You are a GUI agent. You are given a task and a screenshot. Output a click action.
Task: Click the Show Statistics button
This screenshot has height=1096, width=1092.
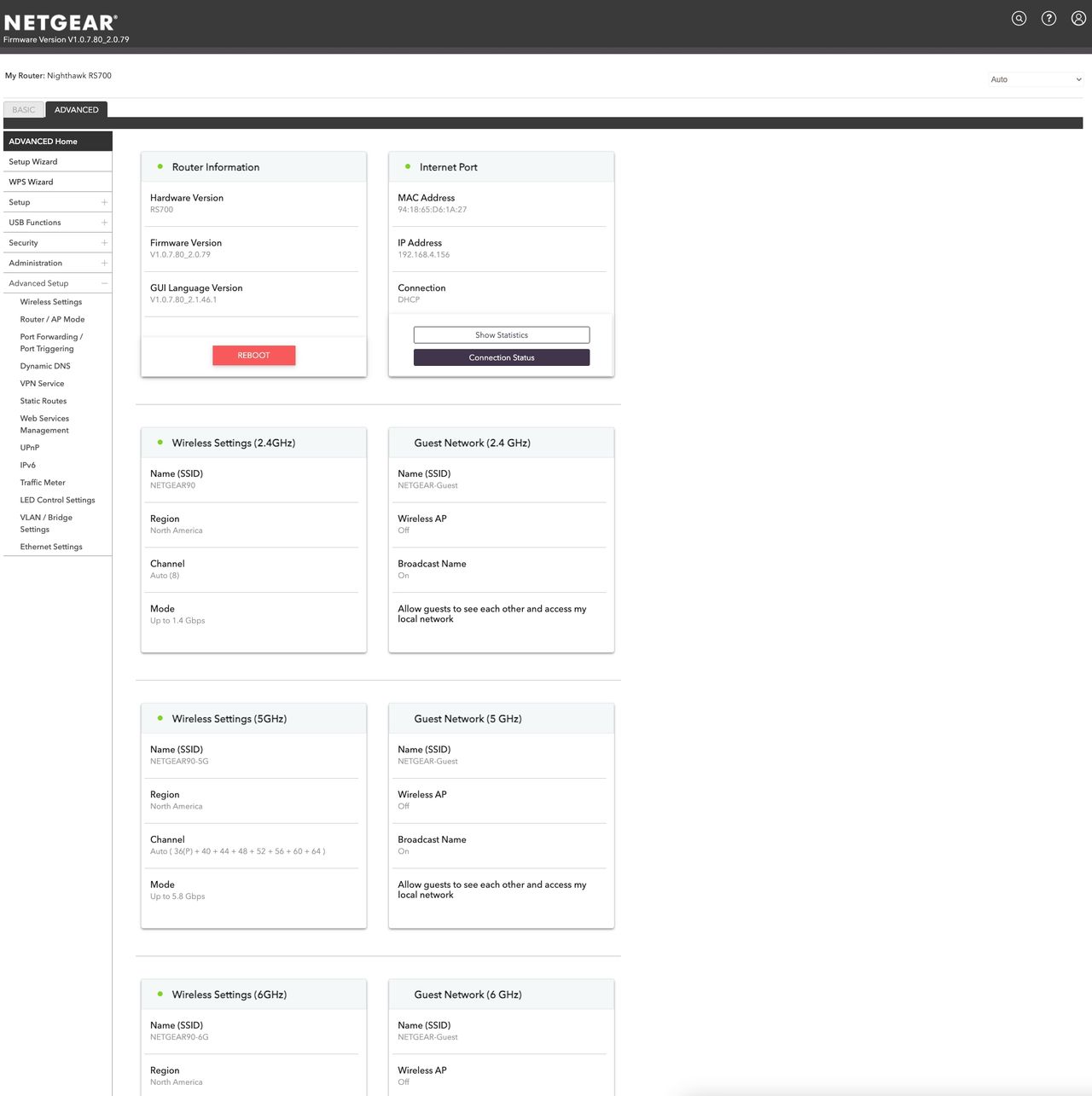pyautogui.click(x=502, y=335)
